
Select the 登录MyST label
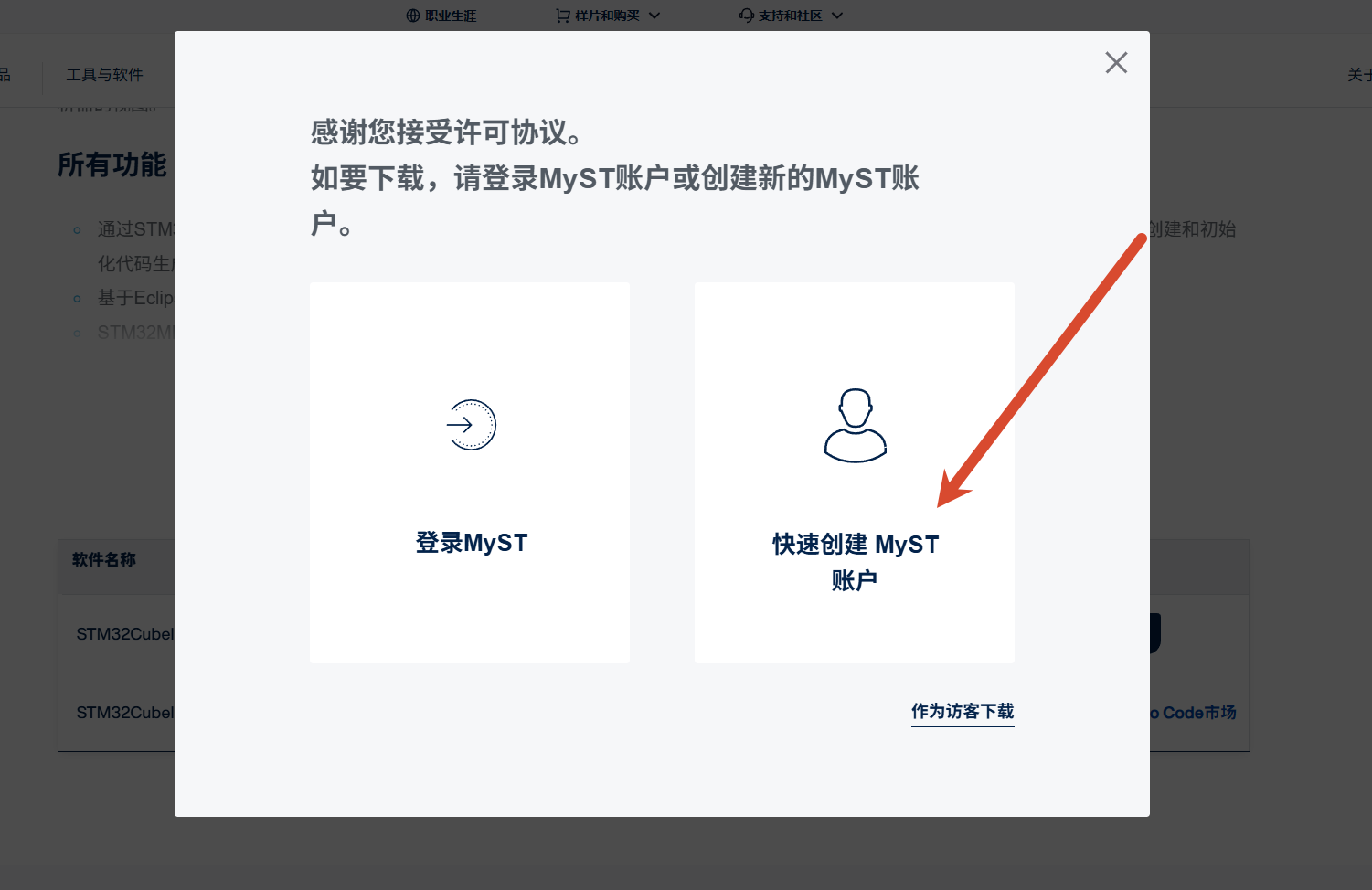[472, 543]
